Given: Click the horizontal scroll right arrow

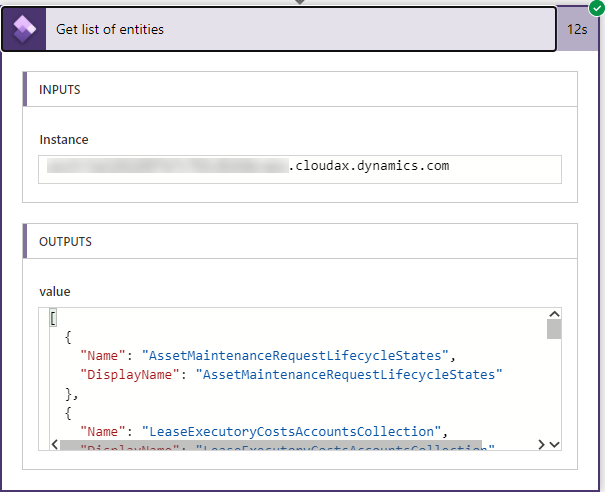Looking at the screenshot, I should pos(541,445).
